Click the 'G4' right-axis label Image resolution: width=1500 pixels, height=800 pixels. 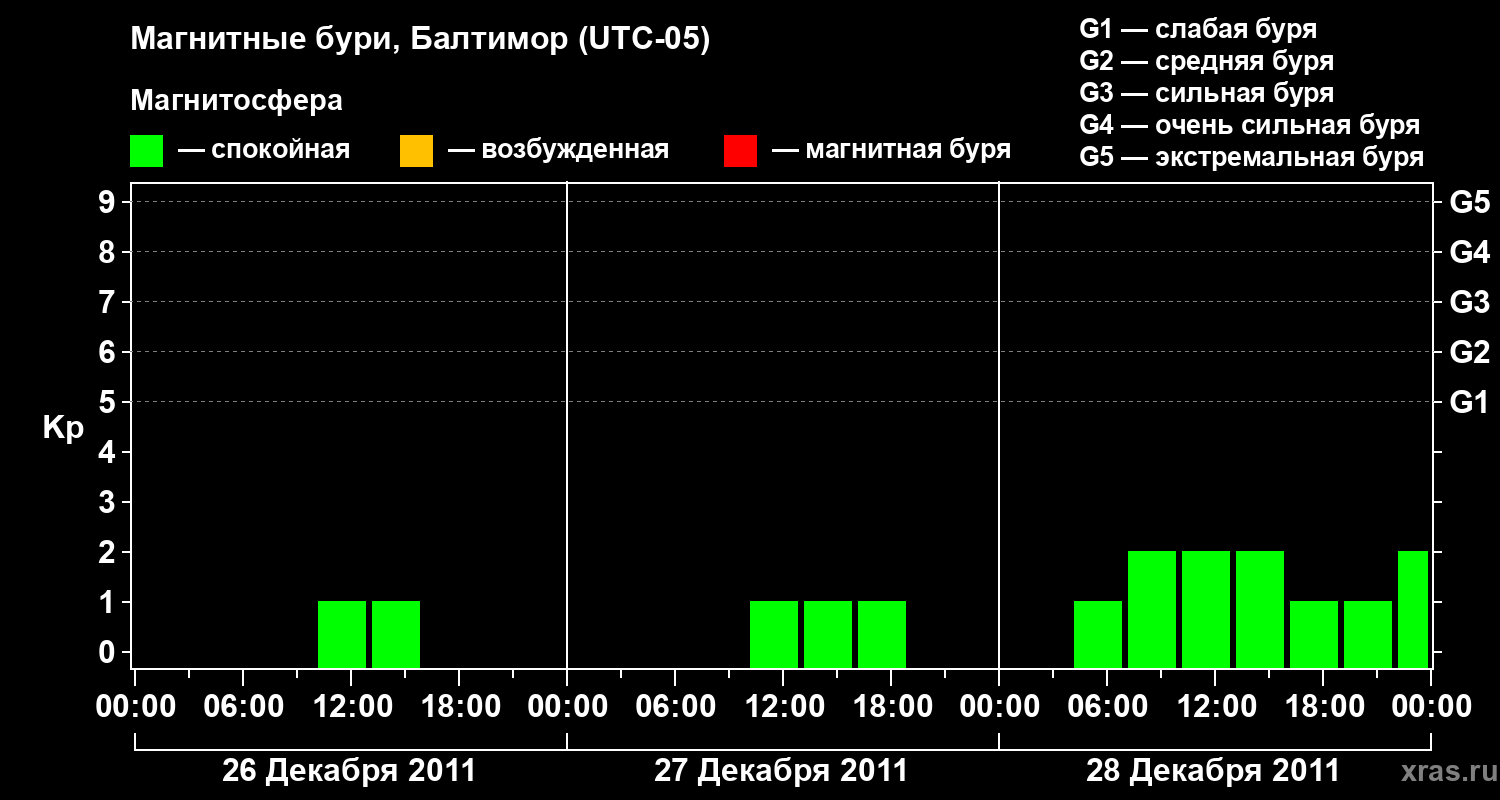pos(1469,252)
